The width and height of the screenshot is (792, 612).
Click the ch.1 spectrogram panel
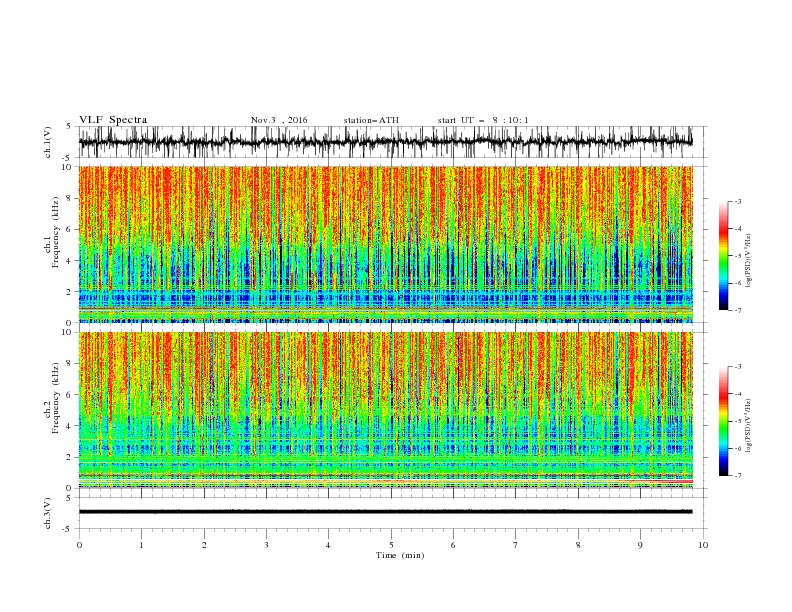(x=385, y=244)
